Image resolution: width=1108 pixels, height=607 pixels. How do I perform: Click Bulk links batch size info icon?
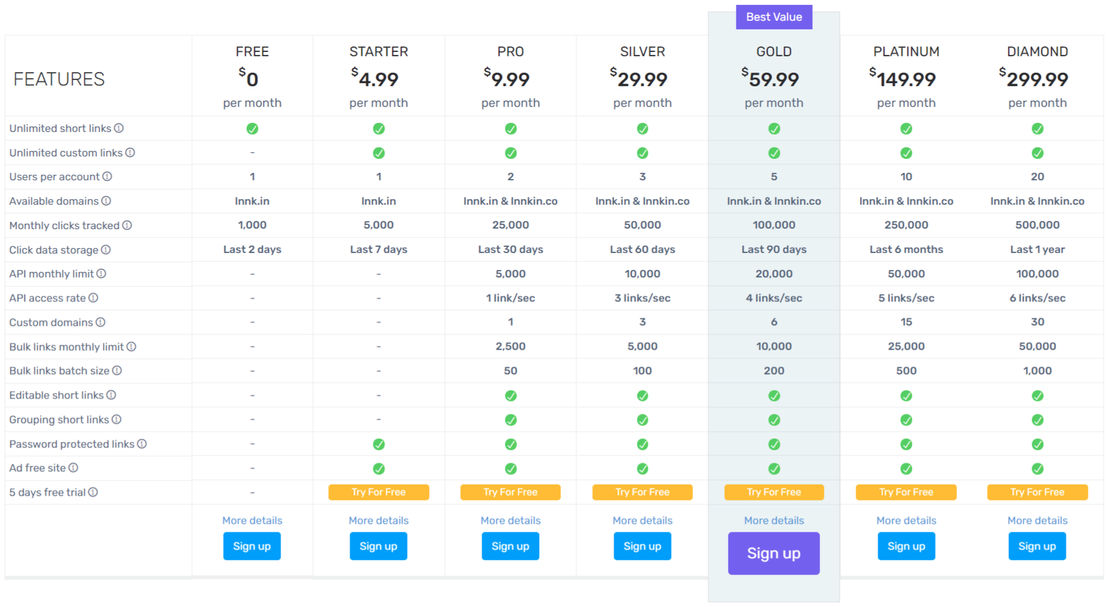(117, 371)
